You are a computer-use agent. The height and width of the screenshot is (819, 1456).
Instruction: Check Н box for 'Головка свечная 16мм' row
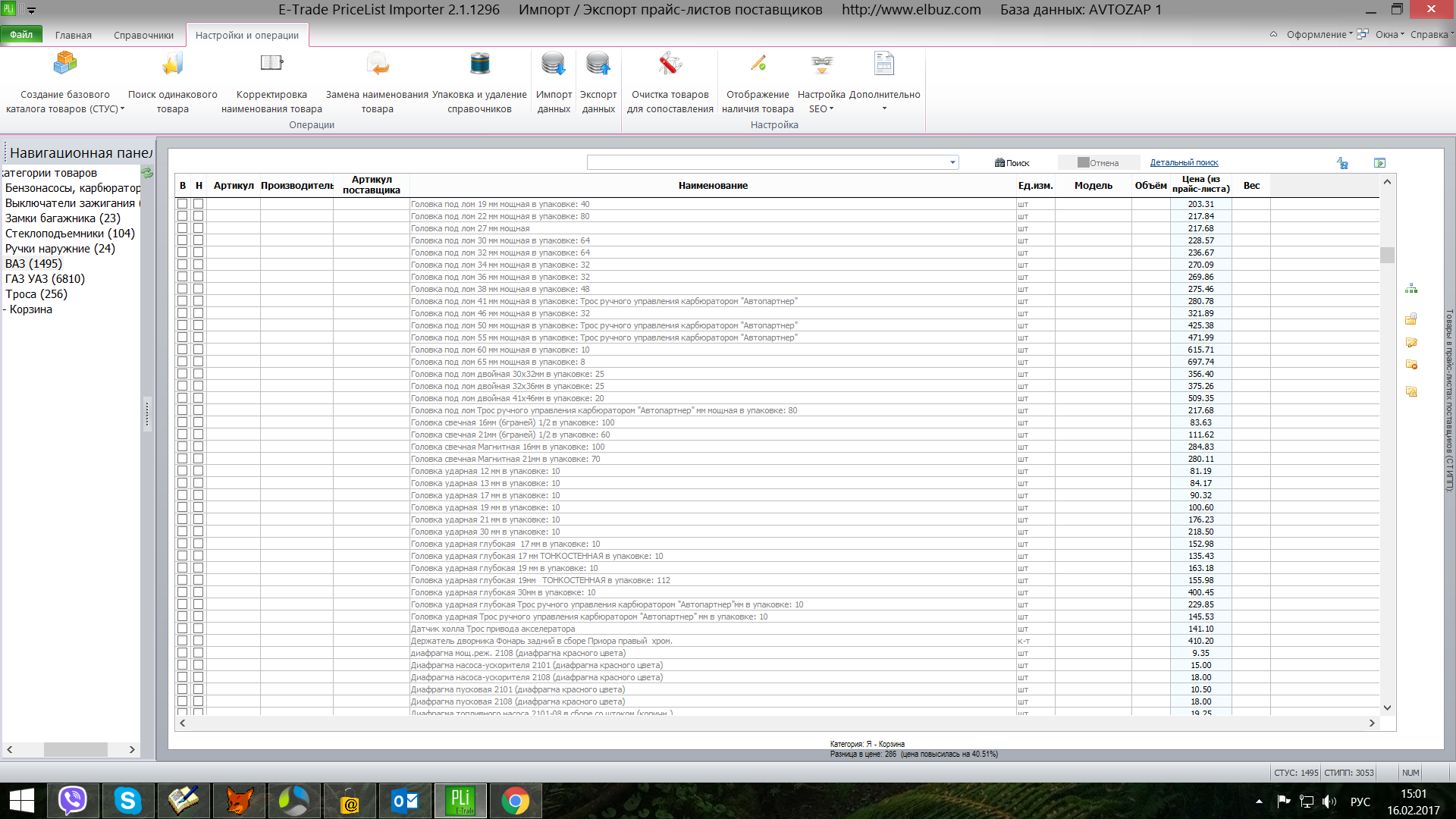pos(199,422)
